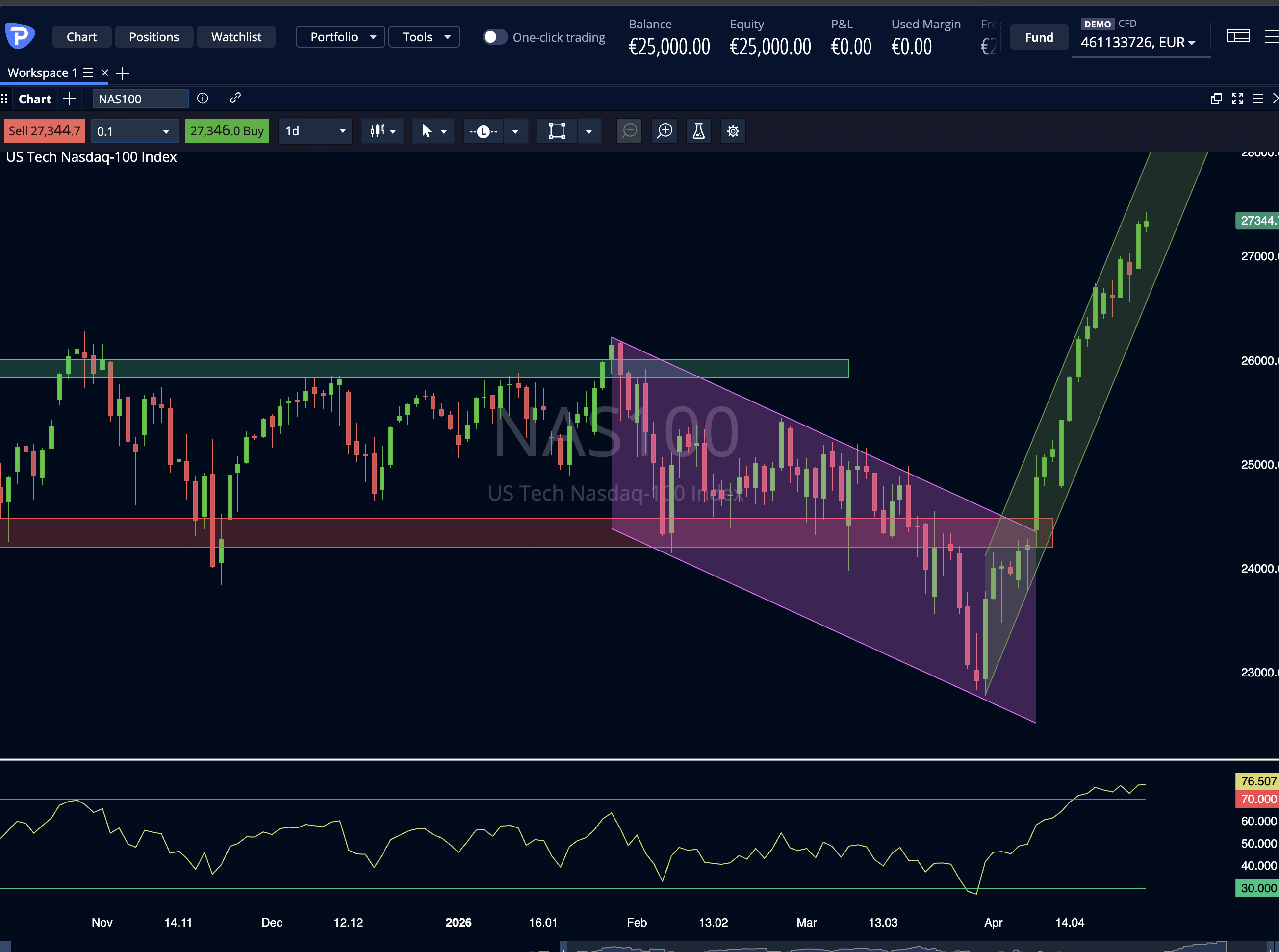Type a symbol in the NAS100 field

140,99
